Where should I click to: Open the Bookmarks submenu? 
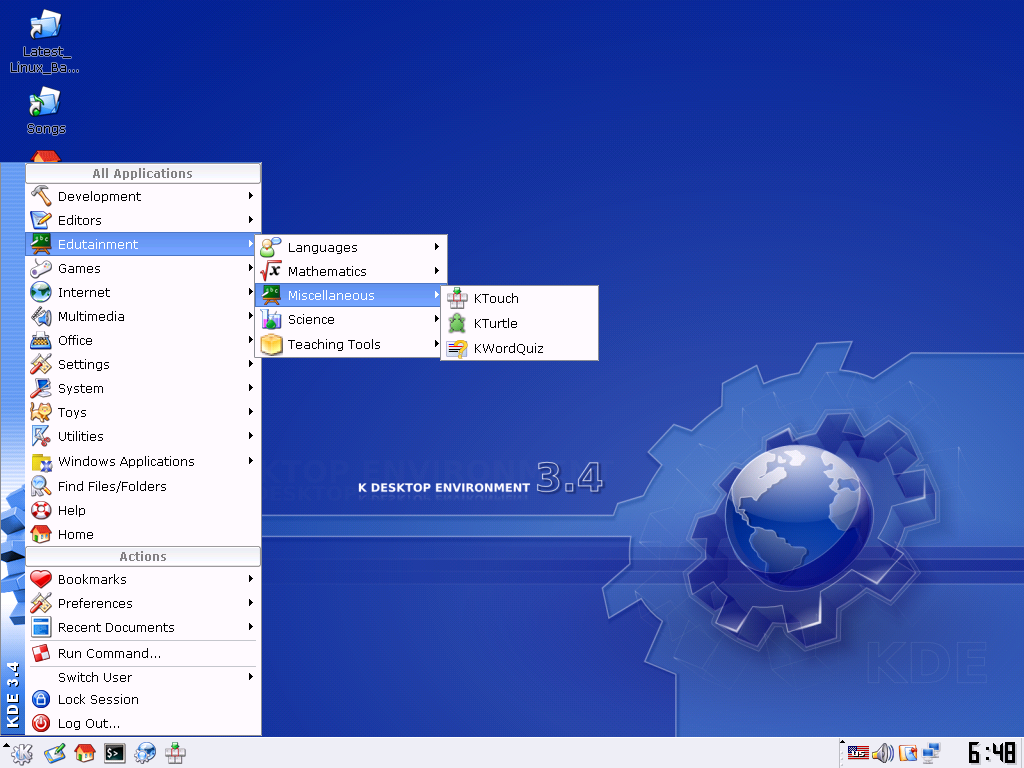tap(143, 579)
